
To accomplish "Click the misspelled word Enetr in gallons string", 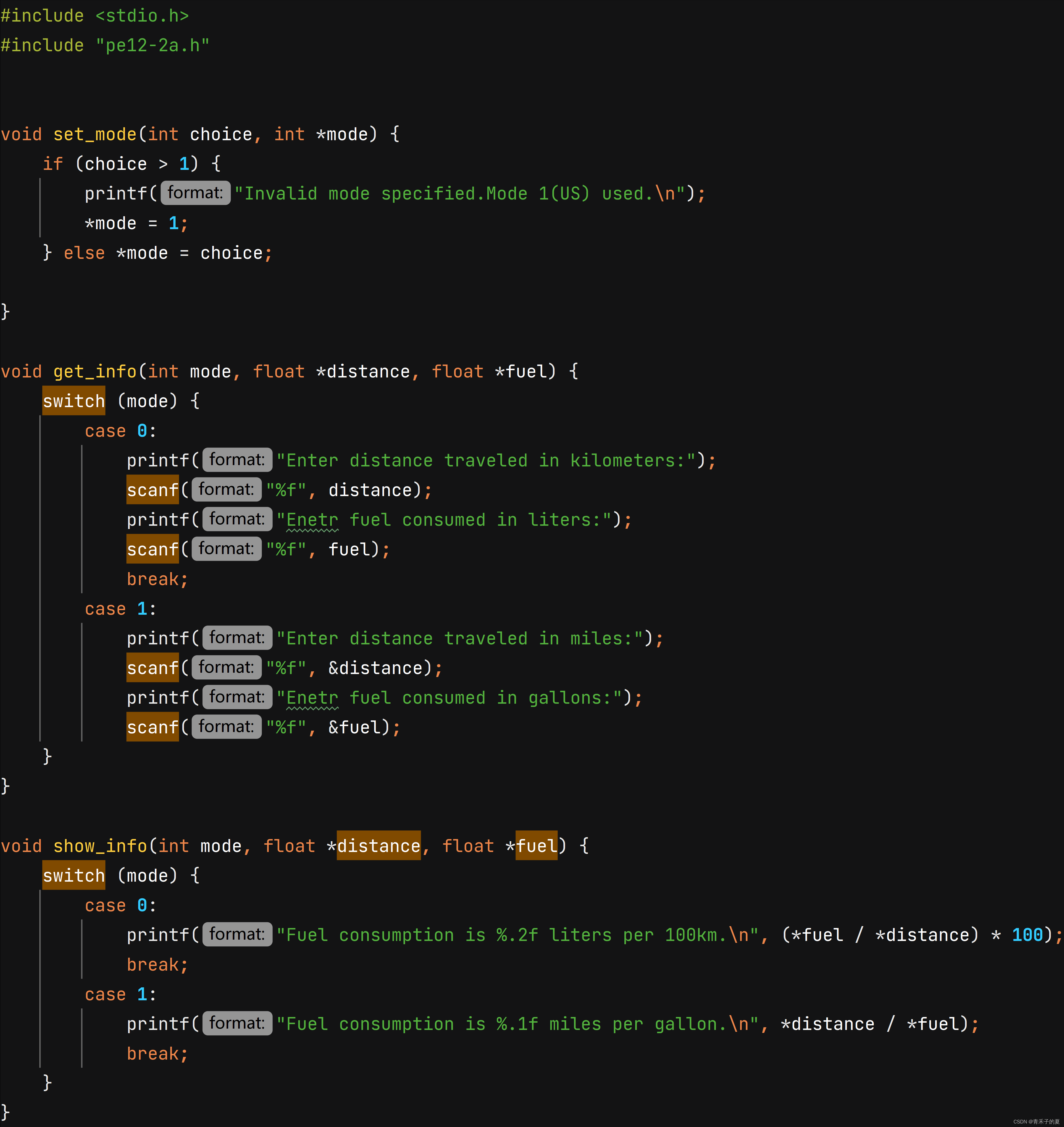I will tap(312, 698).
